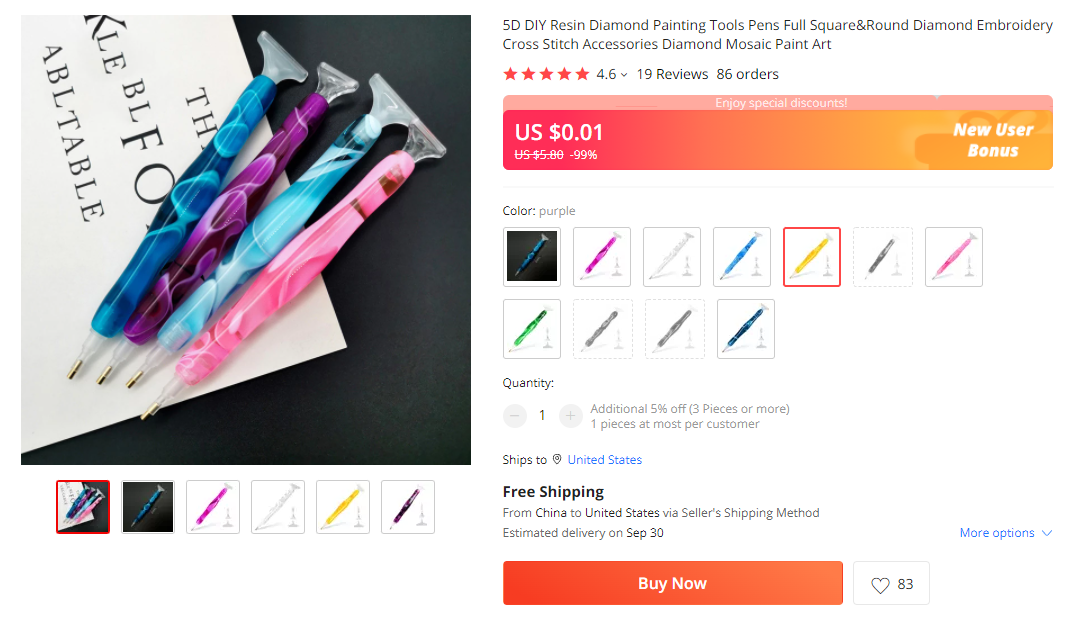View the dark purple pen gallery thumbnail
This screenshot has height=619, width=1075.
pos(408,507)
